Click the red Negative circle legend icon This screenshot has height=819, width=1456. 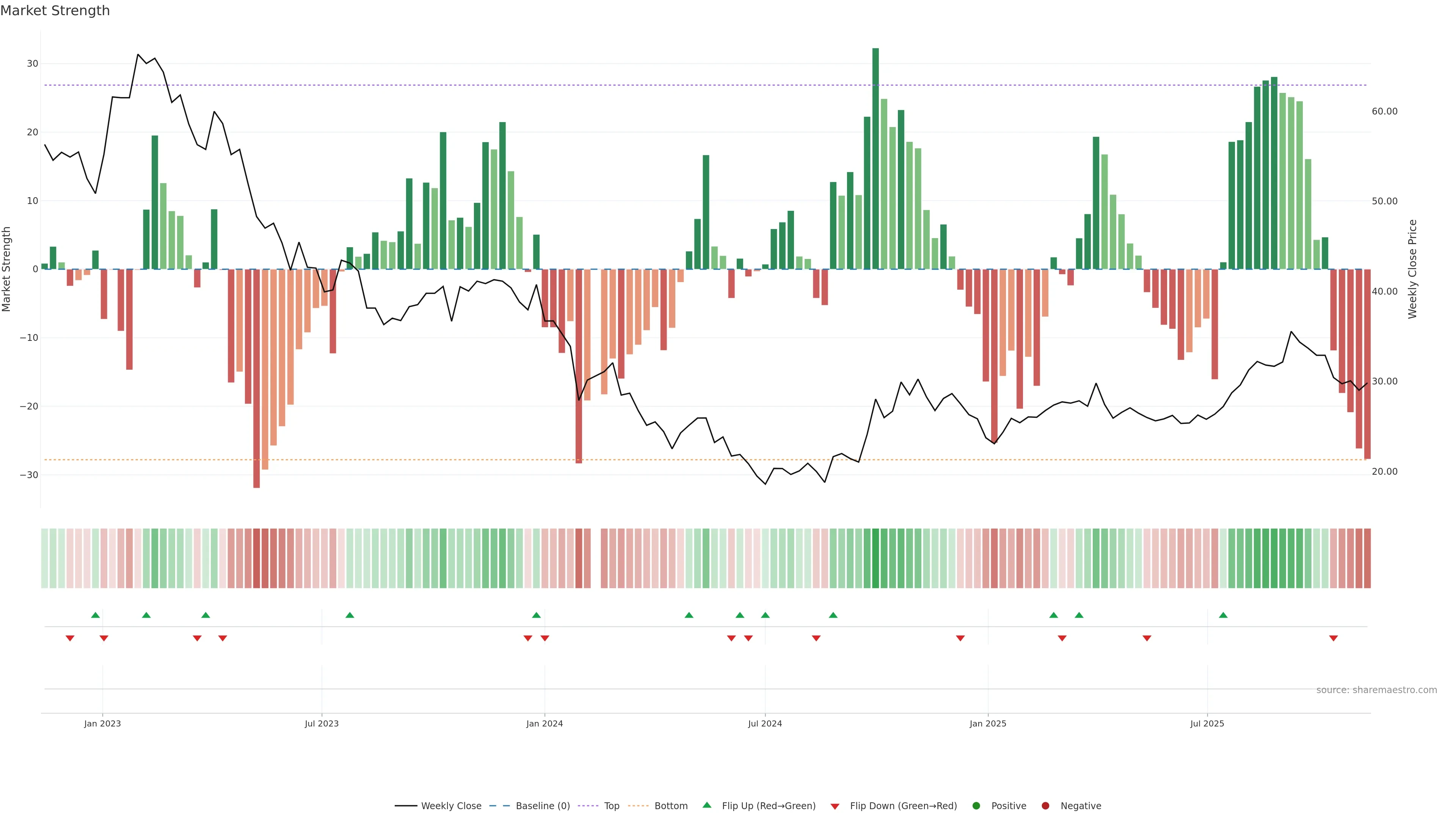click(1045, 806)
